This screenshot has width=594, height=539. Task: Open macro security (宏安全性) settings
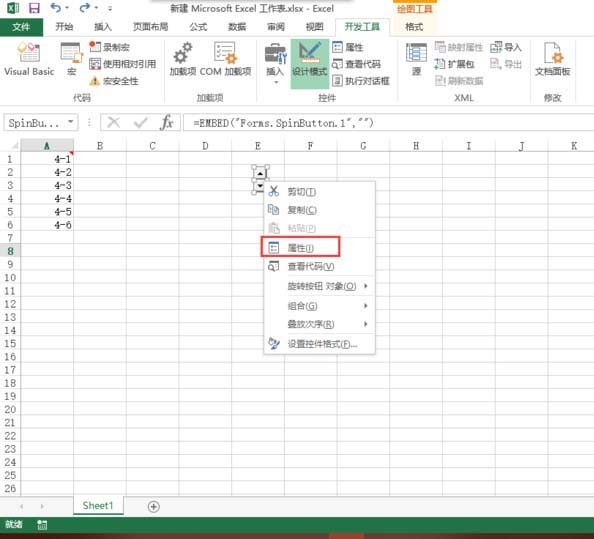point(114,81)
